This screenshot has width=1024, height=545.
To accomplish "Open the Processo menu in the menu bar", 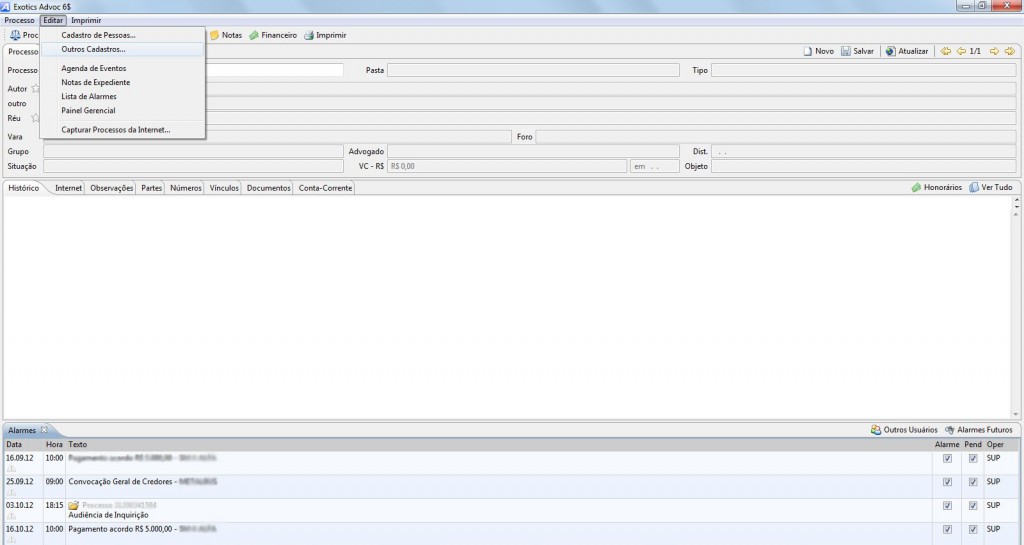I will pyautogui.click(x=19, y=20).
